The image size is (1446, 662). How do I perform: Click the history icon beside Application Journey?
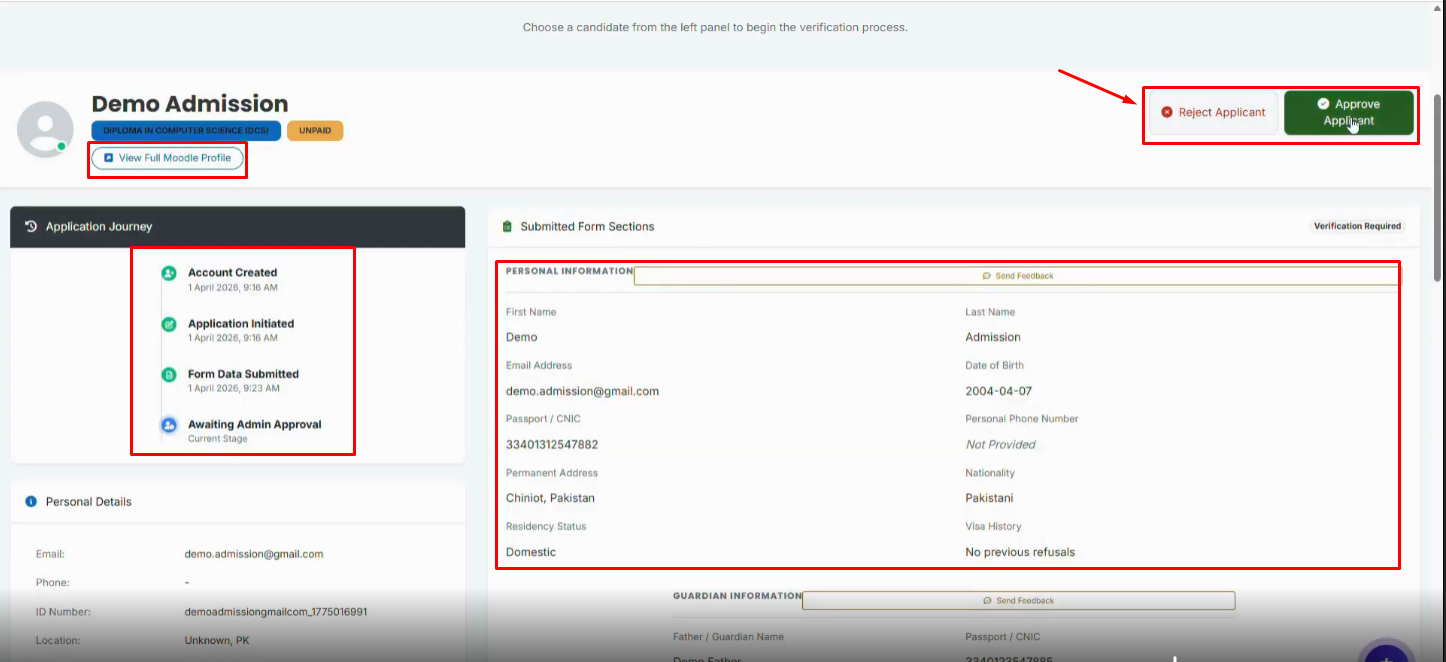point(31,227)
